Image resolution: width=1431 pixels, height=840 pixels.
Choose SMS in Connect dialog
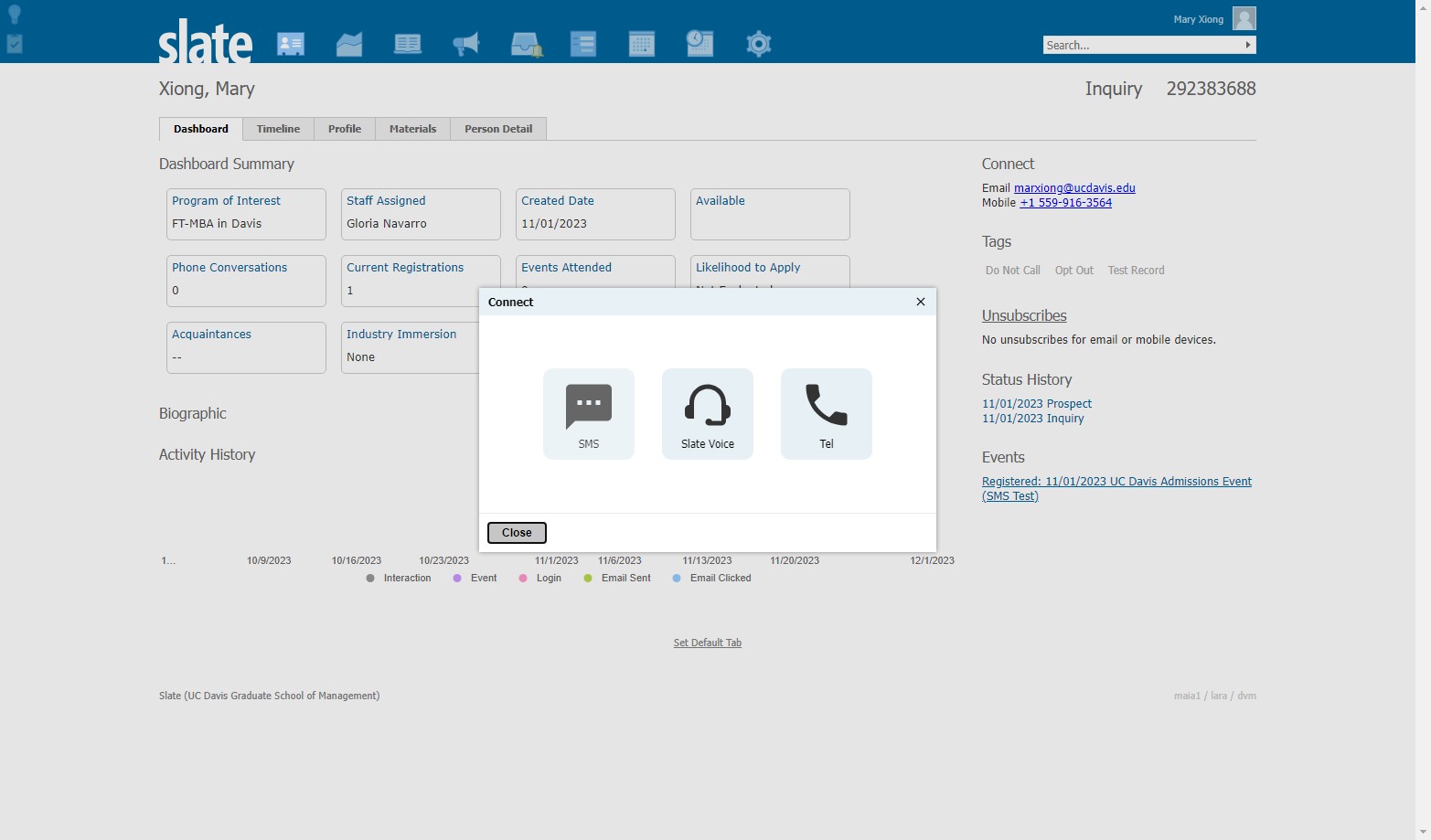(589, 414)
